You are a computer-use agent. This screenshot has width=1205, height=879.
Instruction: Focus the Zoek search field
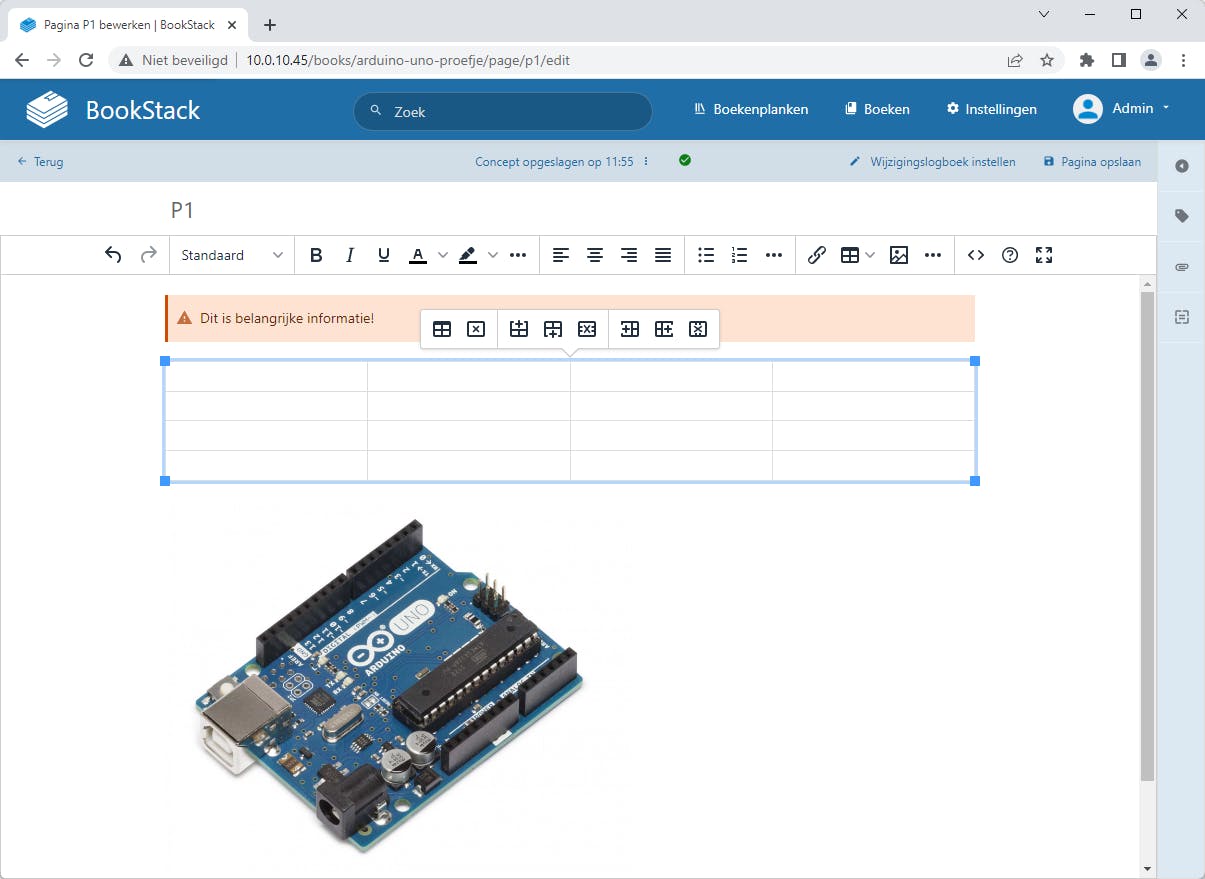(503, 111)
